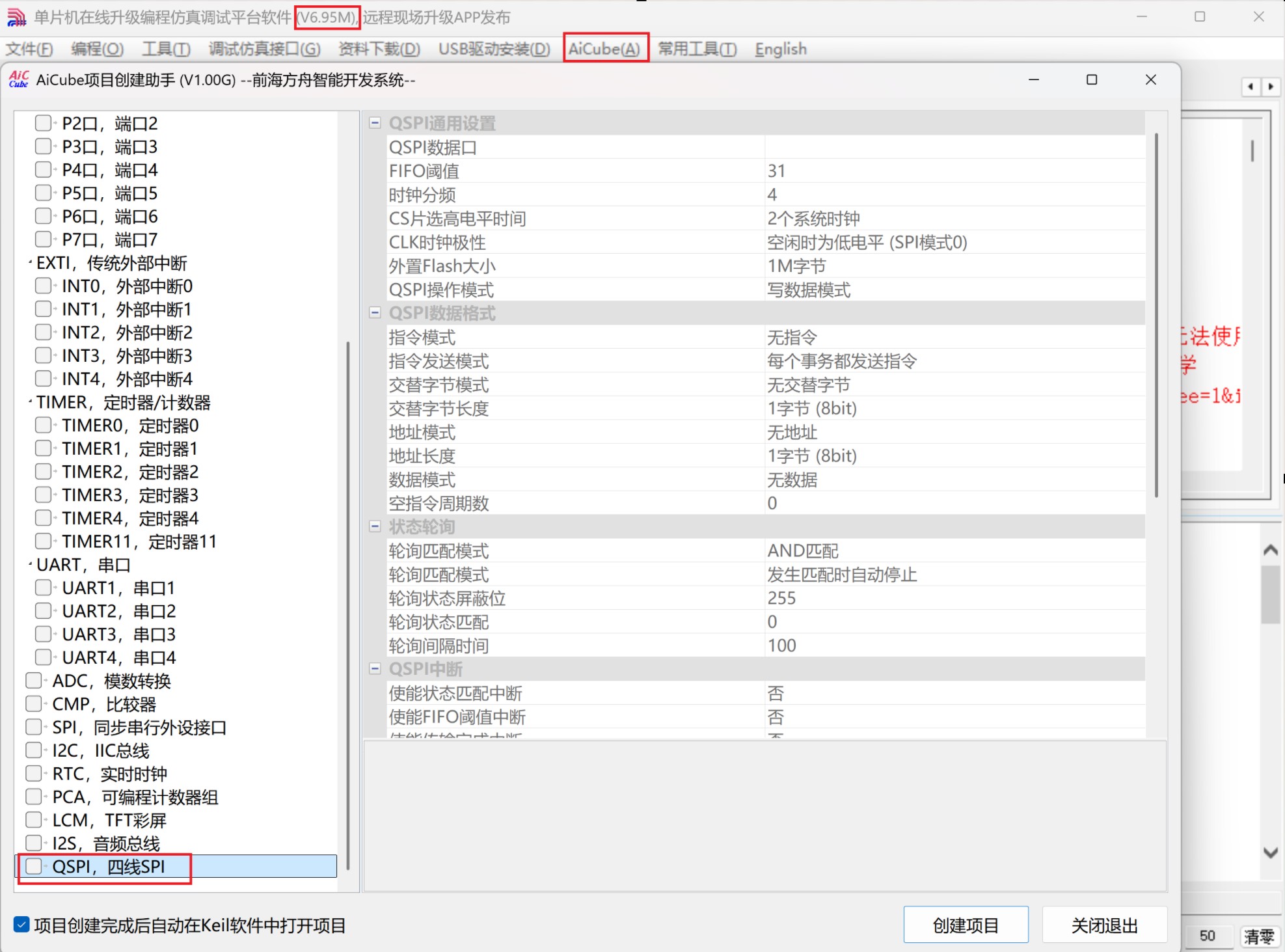
Task: Click the 50 counter field in main window
Action: click(1208, 936)
